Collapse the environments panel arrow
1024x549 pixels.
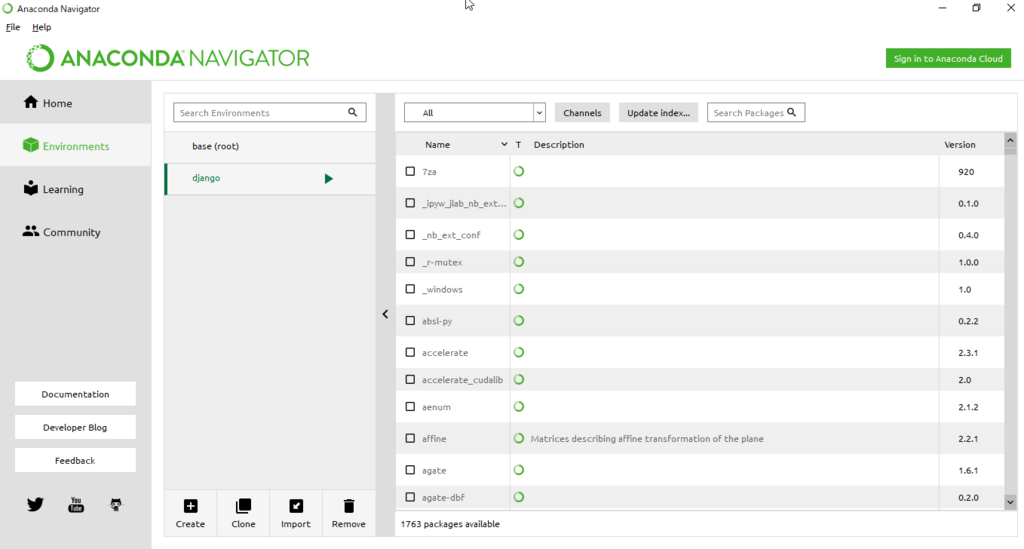click(x=385, y=314)
